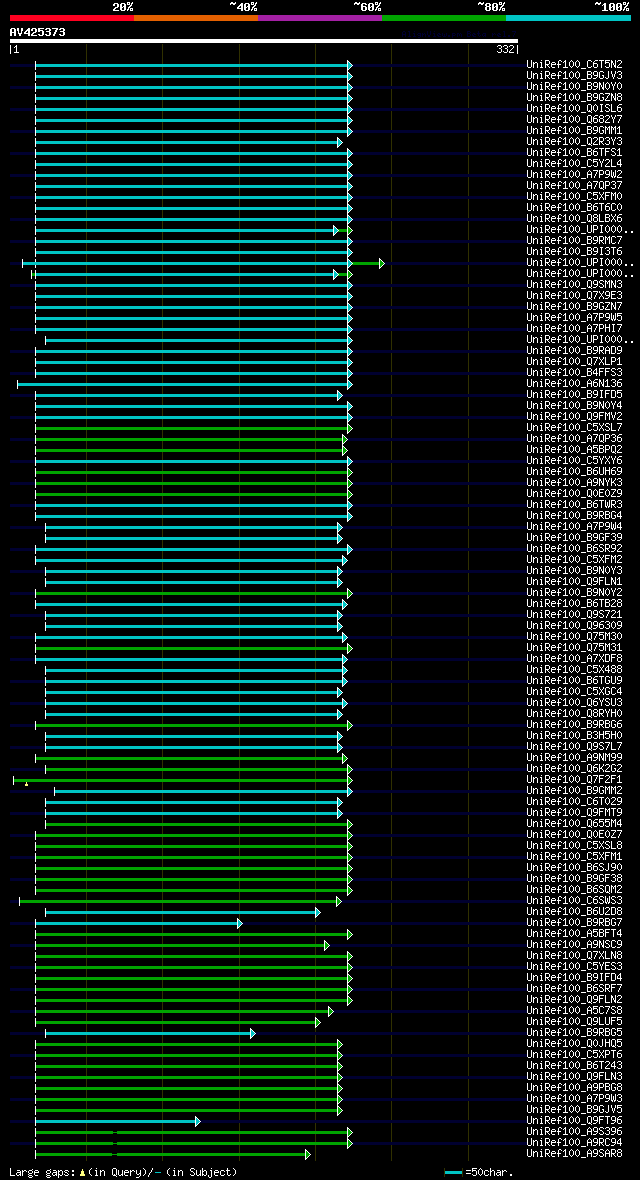
Task: Select the AV425373 query name
Action: pyautogui.click(x=38, y=32)
